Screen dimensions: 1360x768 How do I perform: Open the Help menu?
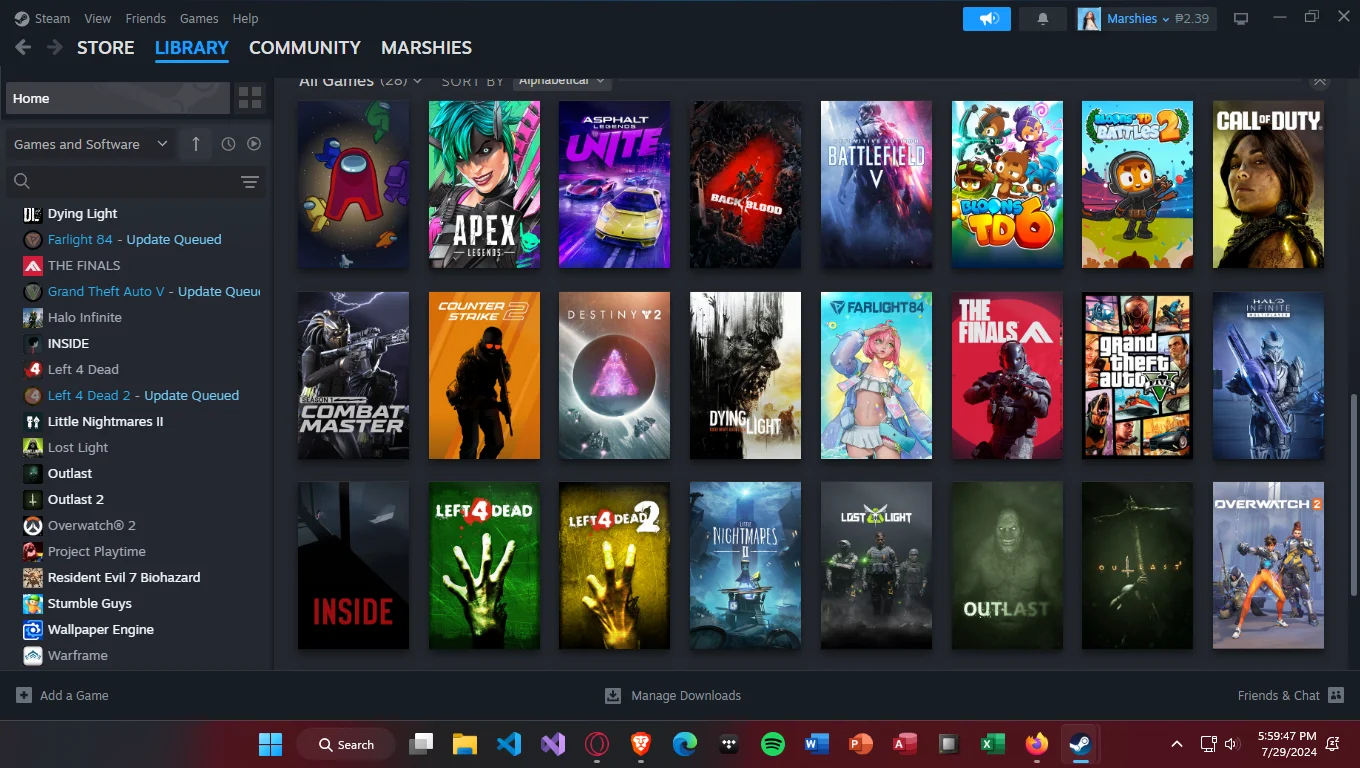pyautogui.click(x=245, y=18)
